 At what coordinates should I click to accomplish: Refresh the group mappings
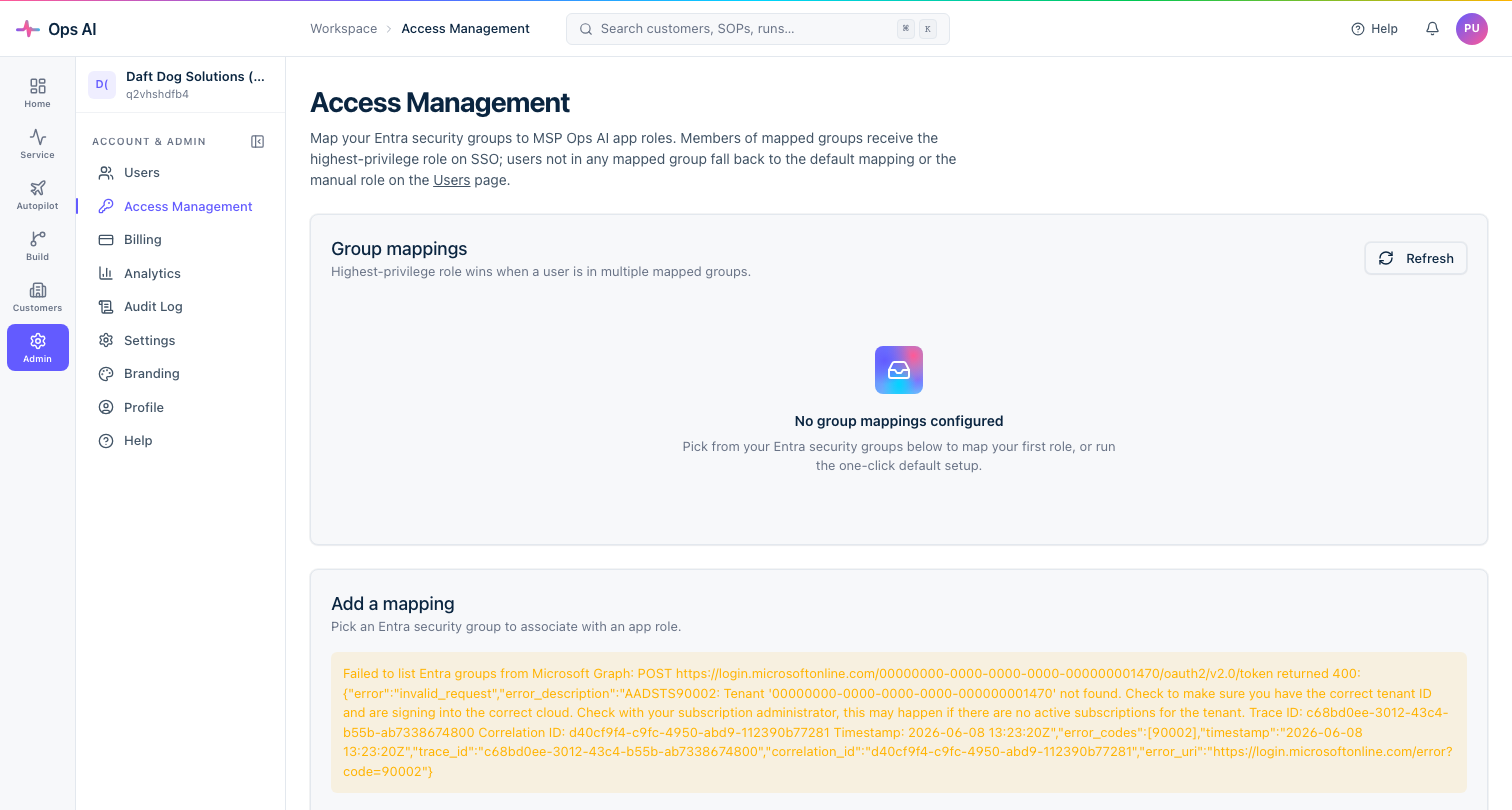coord(1416,258)
